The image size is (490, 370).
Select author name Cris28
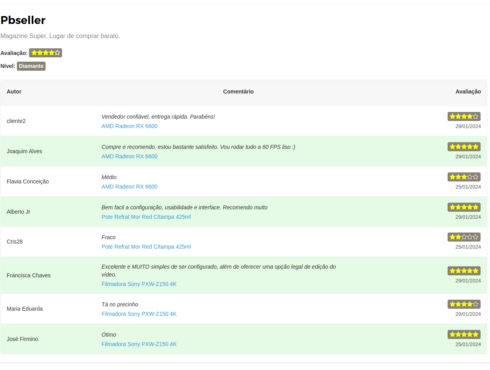[x=15, y=242]
